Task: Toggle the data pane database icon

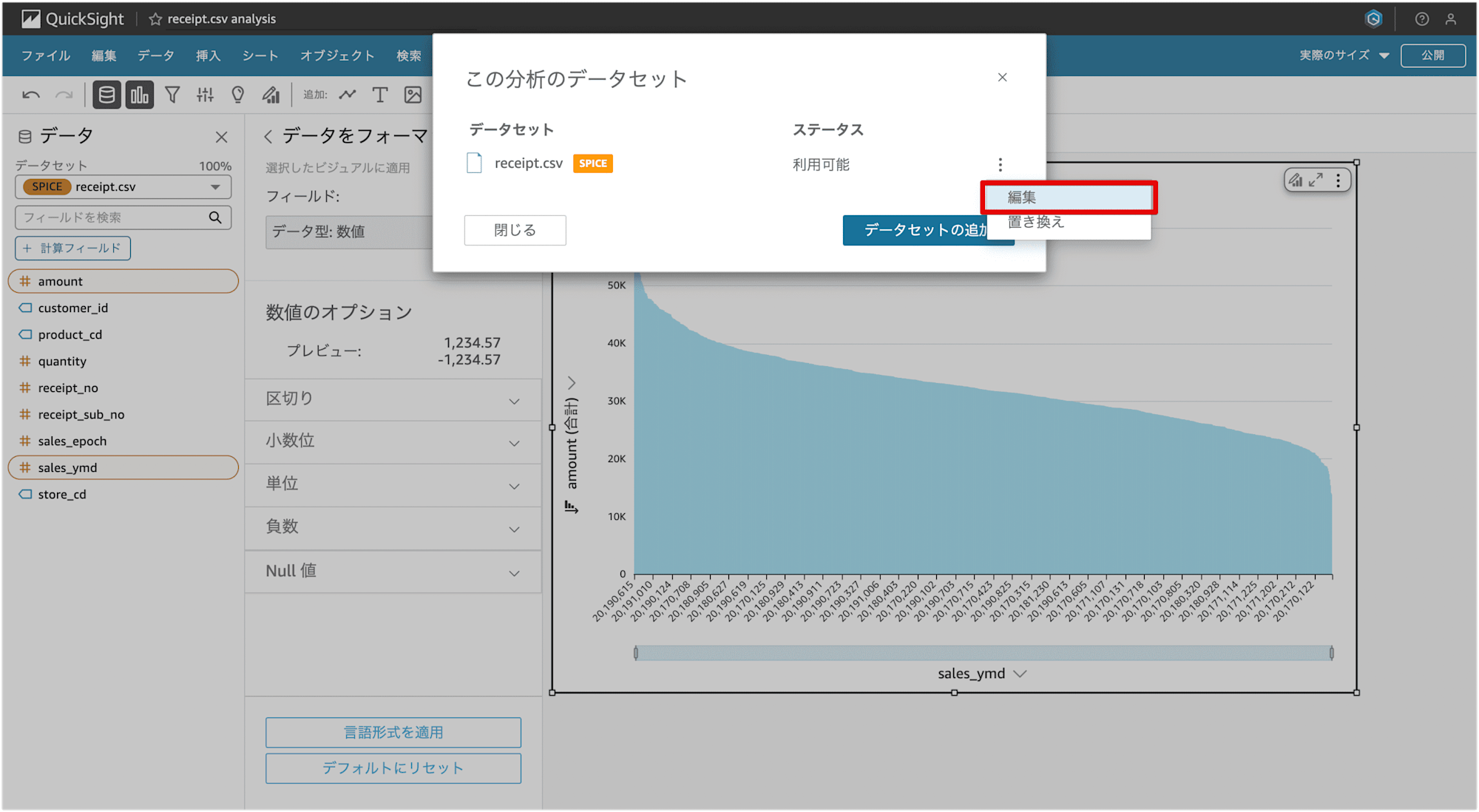Action: point(106,95)
